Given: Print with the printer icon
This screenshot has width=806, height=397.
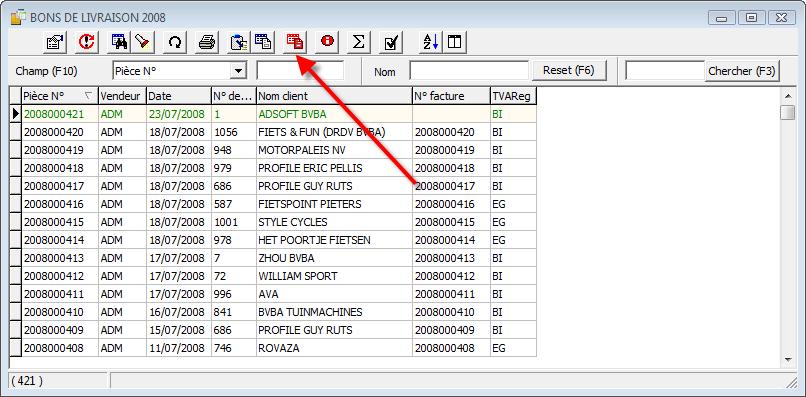Looking at the screenshot, I should pyautogui.click(x=207, y=42).
